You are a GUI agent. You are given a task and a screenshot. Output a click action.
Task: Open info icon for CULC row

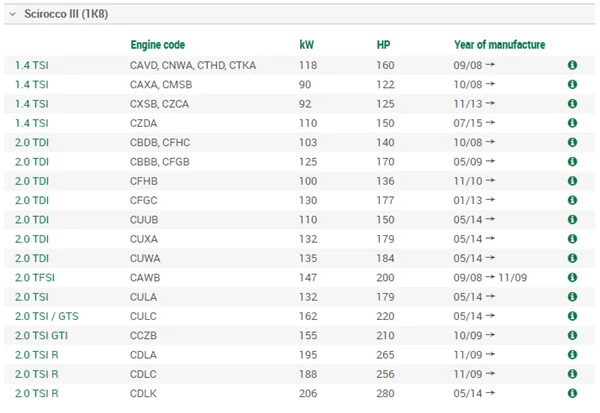(572, 316)
